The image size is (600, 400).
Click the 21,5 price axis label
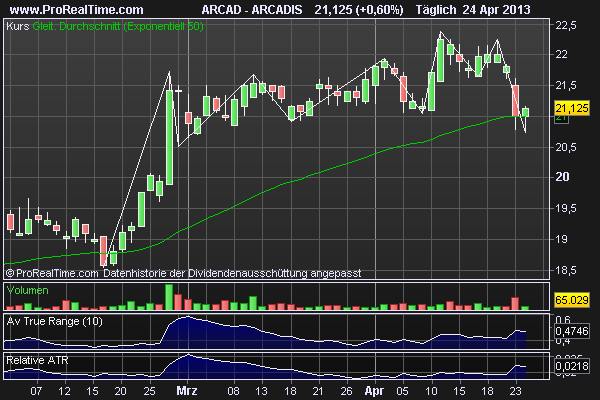point(566,85)
